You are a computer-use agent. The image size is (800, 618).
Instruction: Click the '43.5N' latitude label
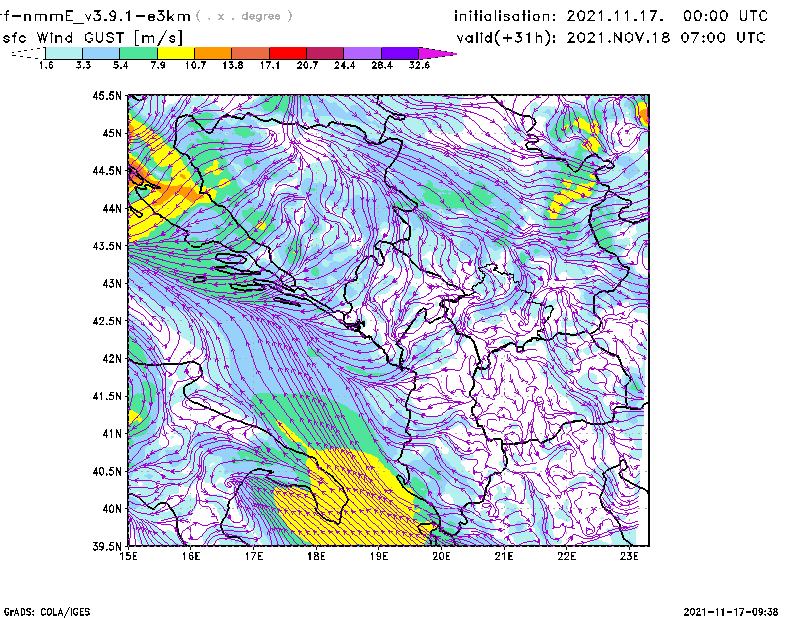[x=107, y=246]
